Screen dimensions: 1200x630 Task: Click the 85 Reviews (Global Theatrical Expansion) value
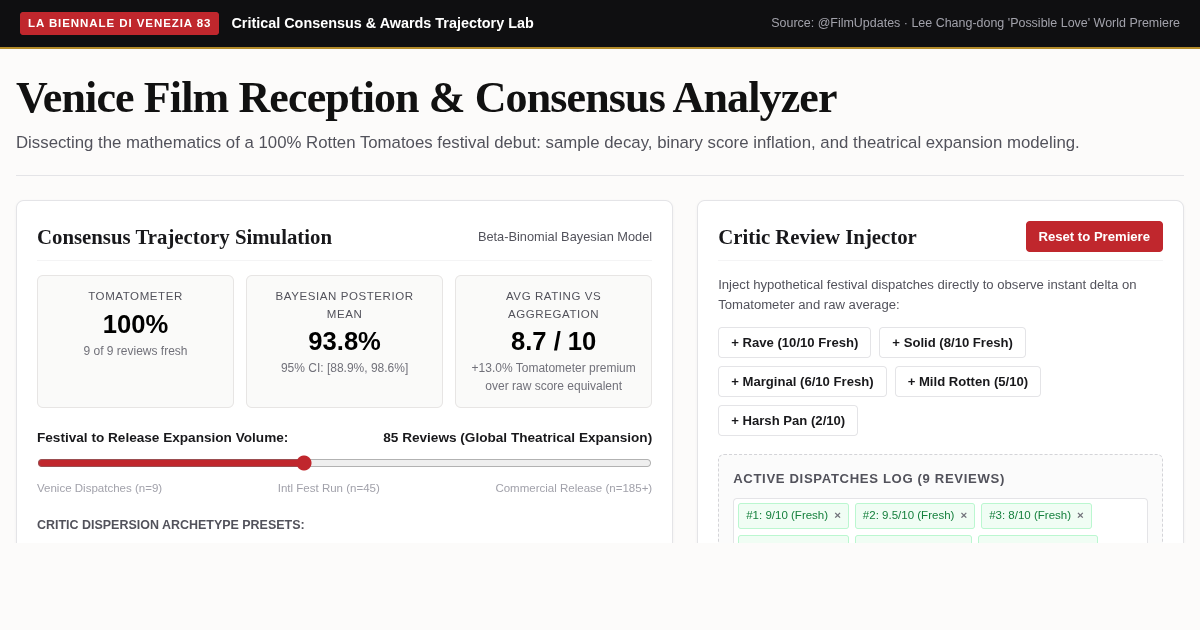pyautogui.click(x=517, y=438)
